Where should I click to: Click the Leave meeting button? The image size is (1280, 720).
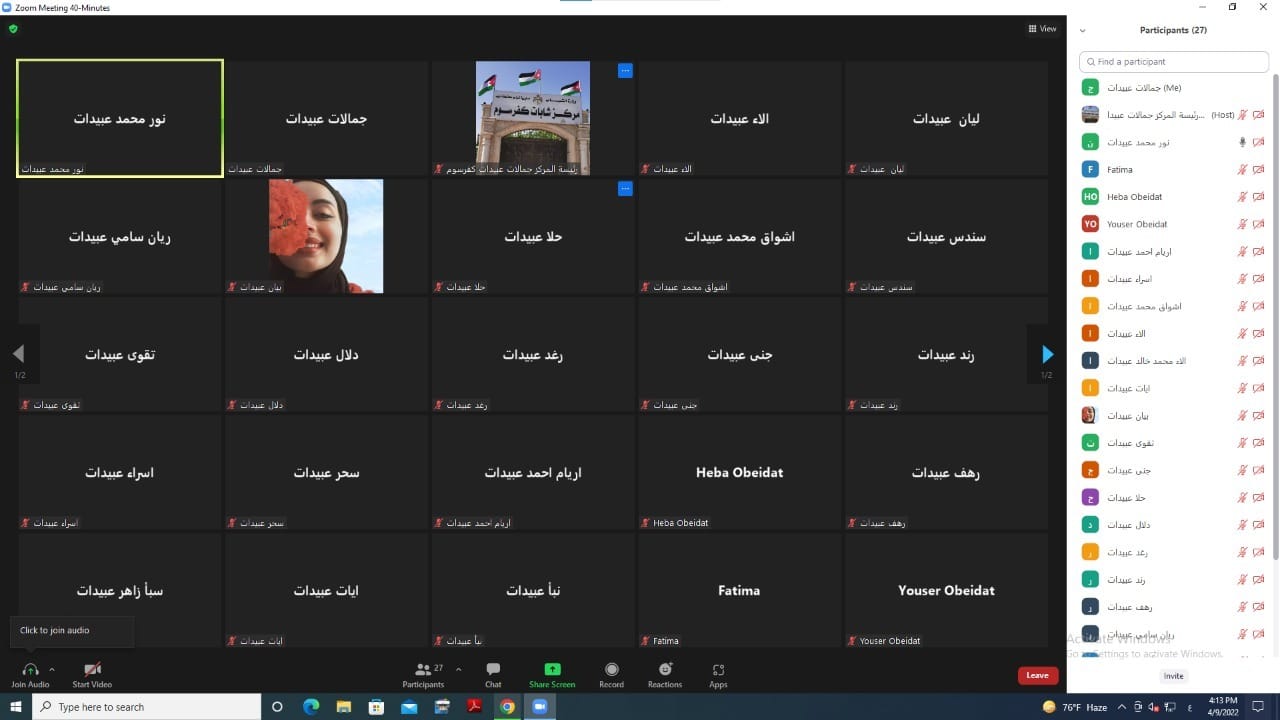[1037, 675]
